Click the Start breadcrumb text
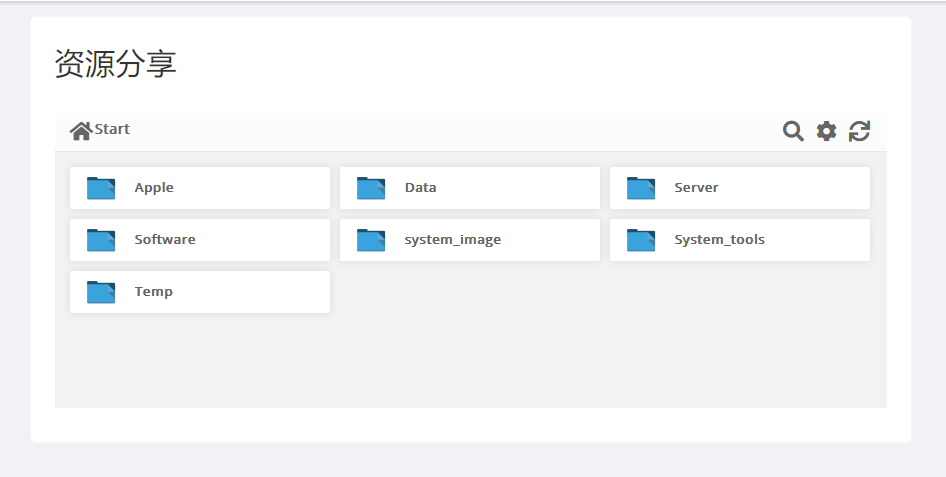 [112, 129]
